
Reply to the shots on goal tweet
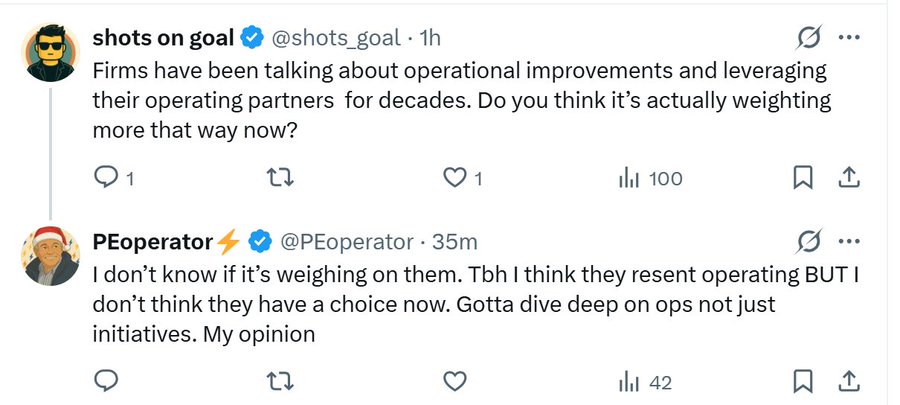click(x=105, y=178)
